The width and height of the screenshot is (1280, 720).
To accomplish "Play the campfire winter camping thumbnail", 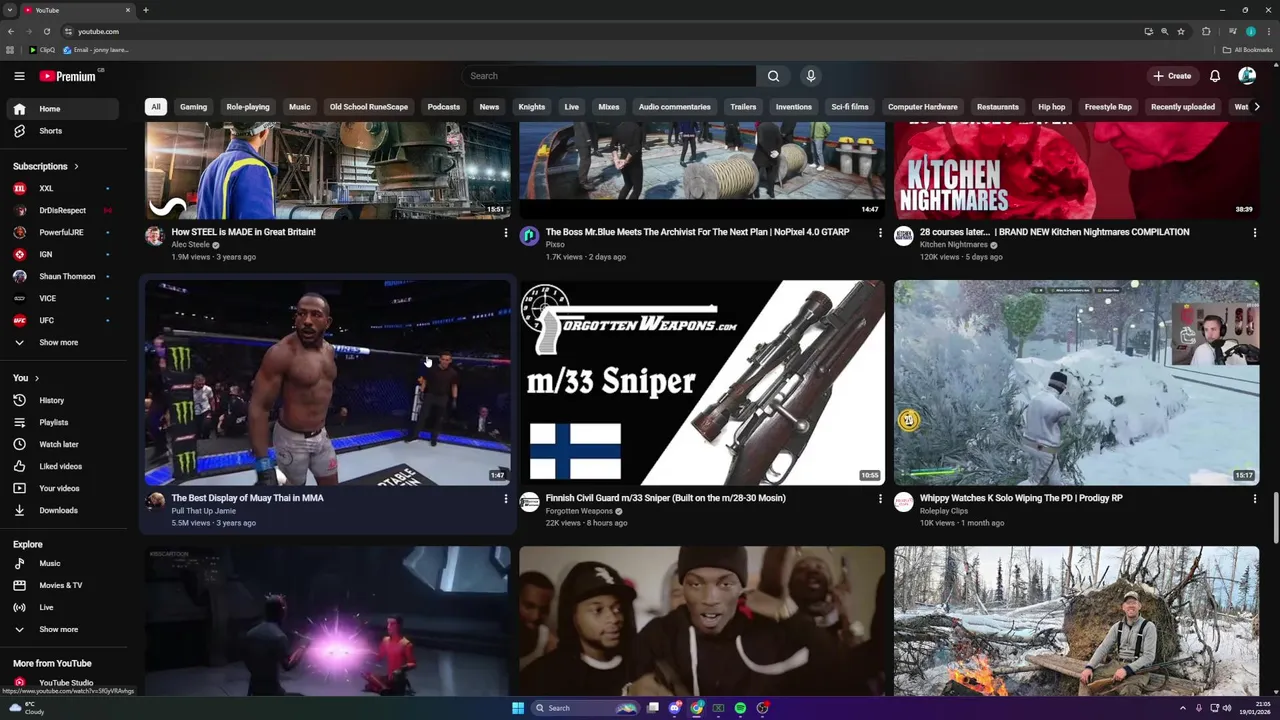I will [x=1077, y=621].
